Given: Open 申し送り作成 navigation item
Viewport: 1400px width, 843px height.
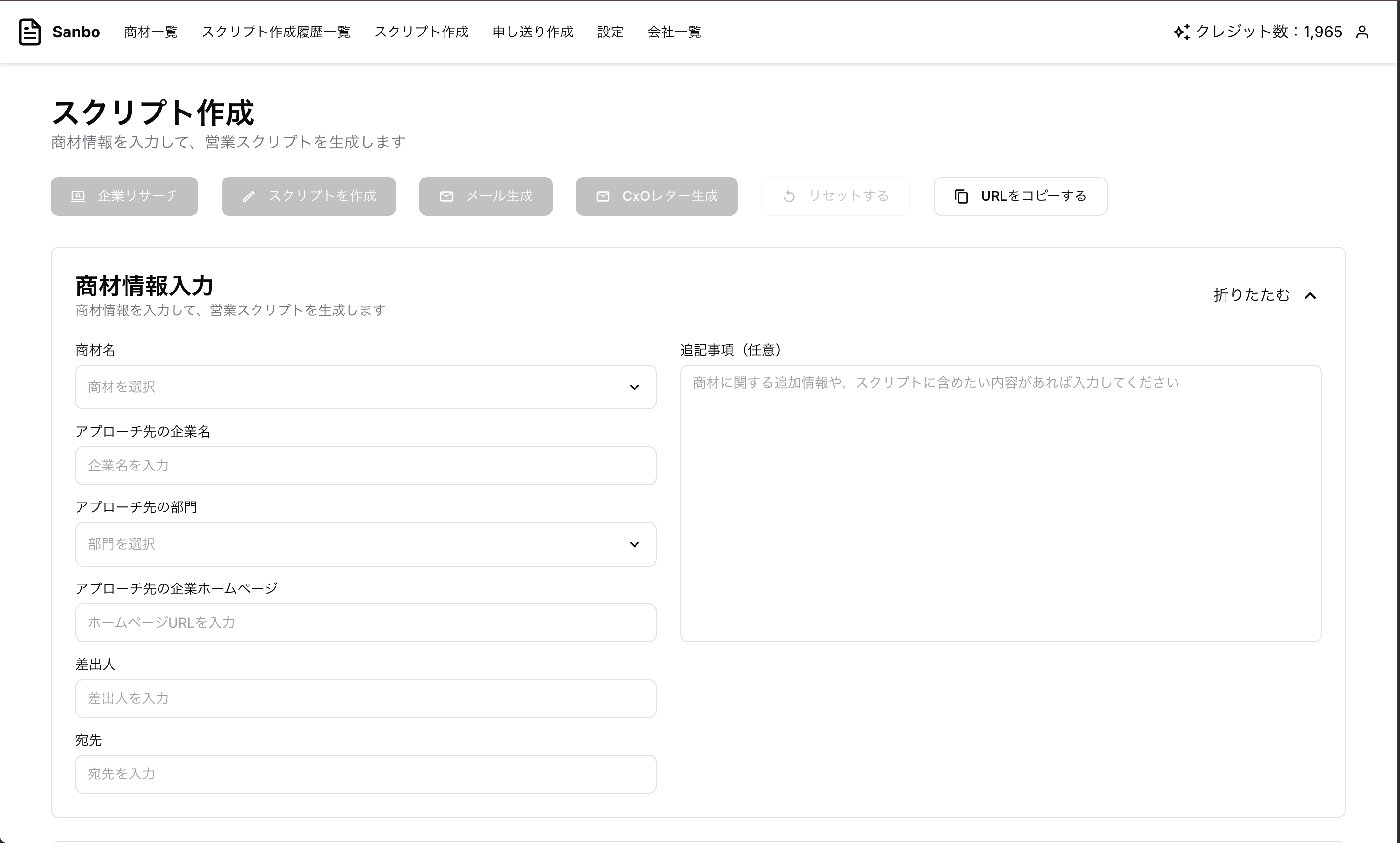Looking at the screenshot, I should click(533, 32).
